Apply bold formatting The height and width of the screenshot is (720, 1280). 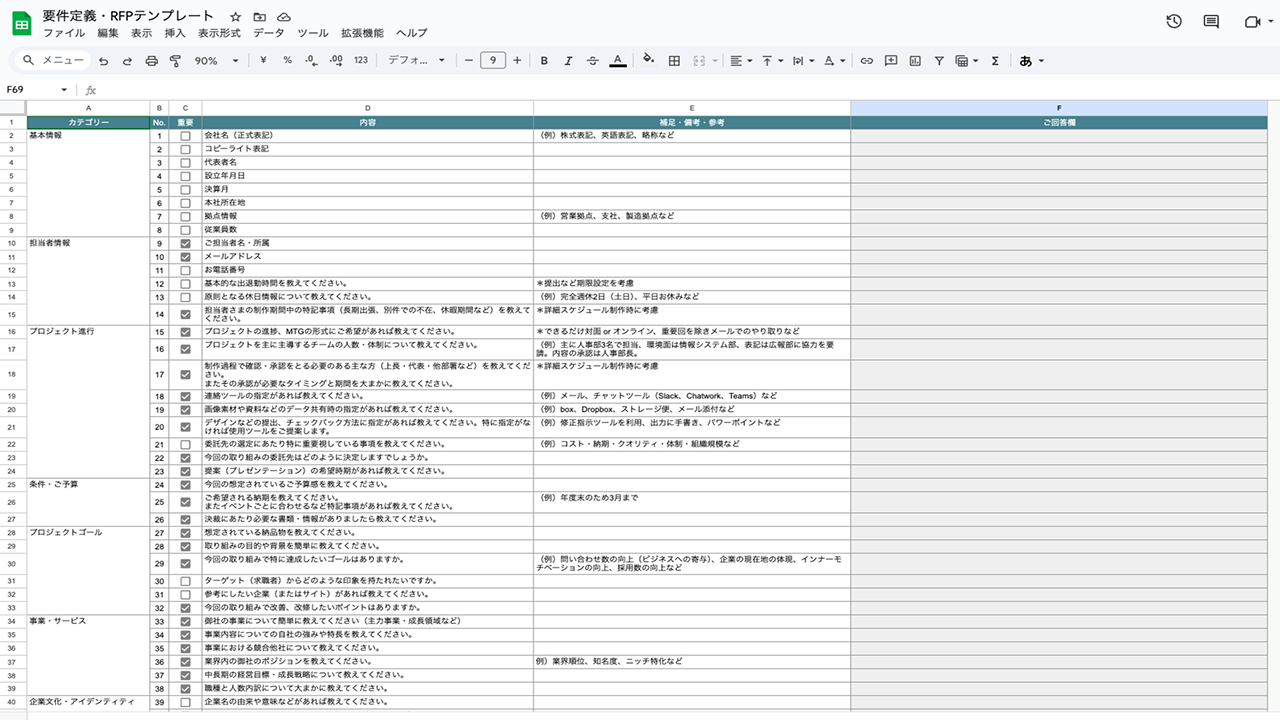[544, 61]
